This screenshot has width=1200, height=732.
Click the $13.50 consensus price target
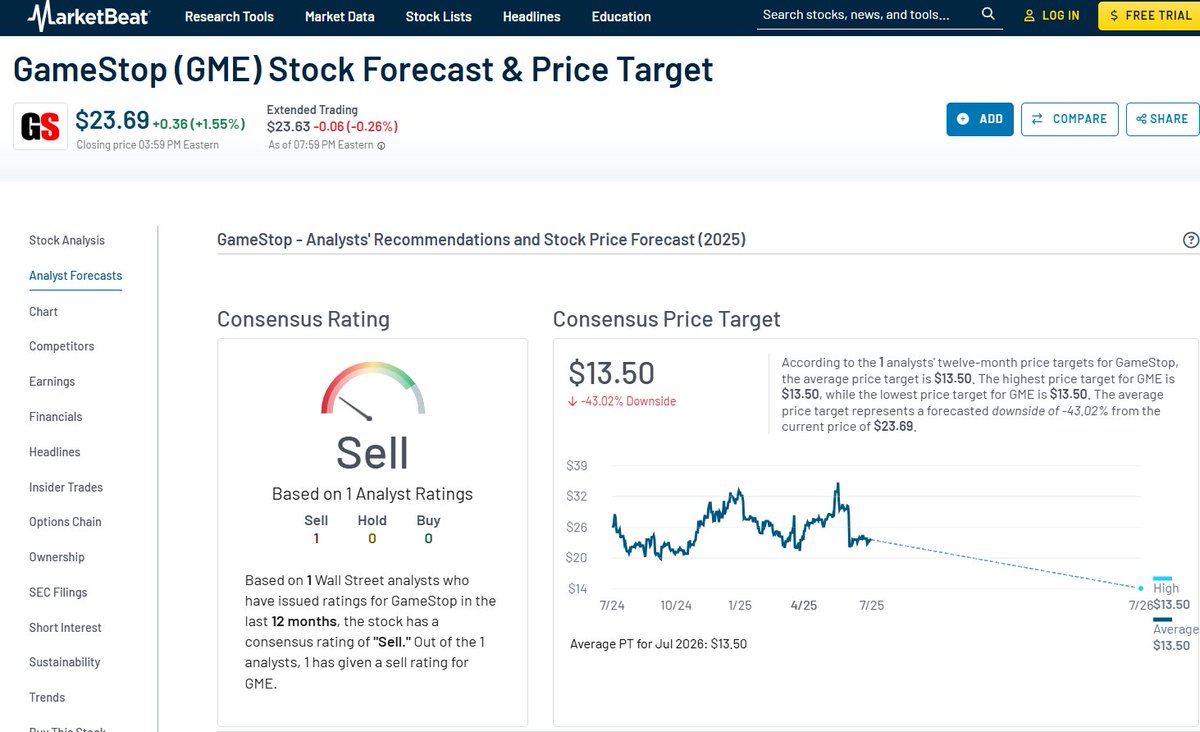point(611,373)
